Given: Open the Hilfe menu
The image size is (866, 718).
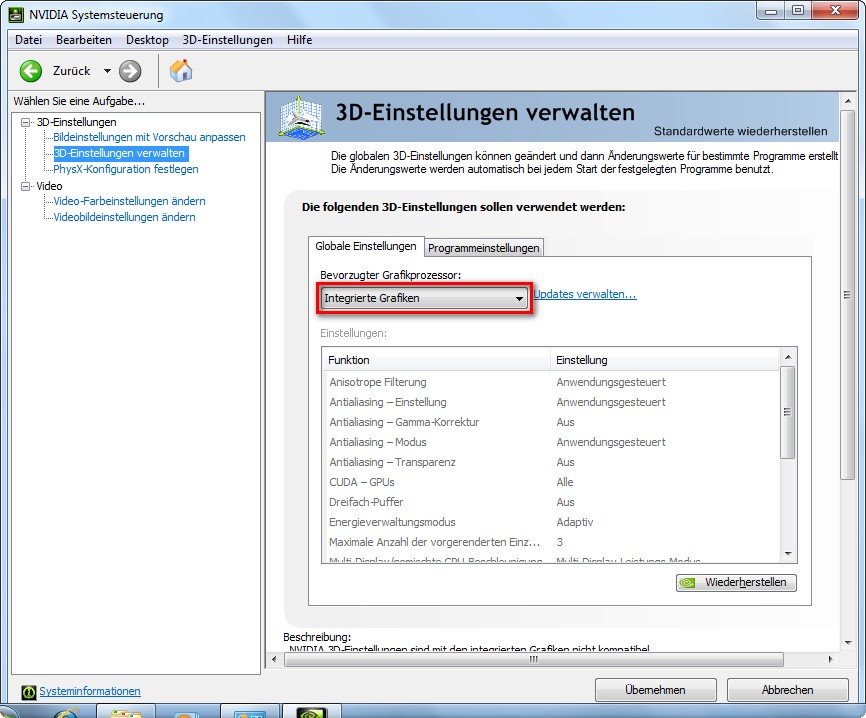Looking at the screenshot, I should point(299,40).
